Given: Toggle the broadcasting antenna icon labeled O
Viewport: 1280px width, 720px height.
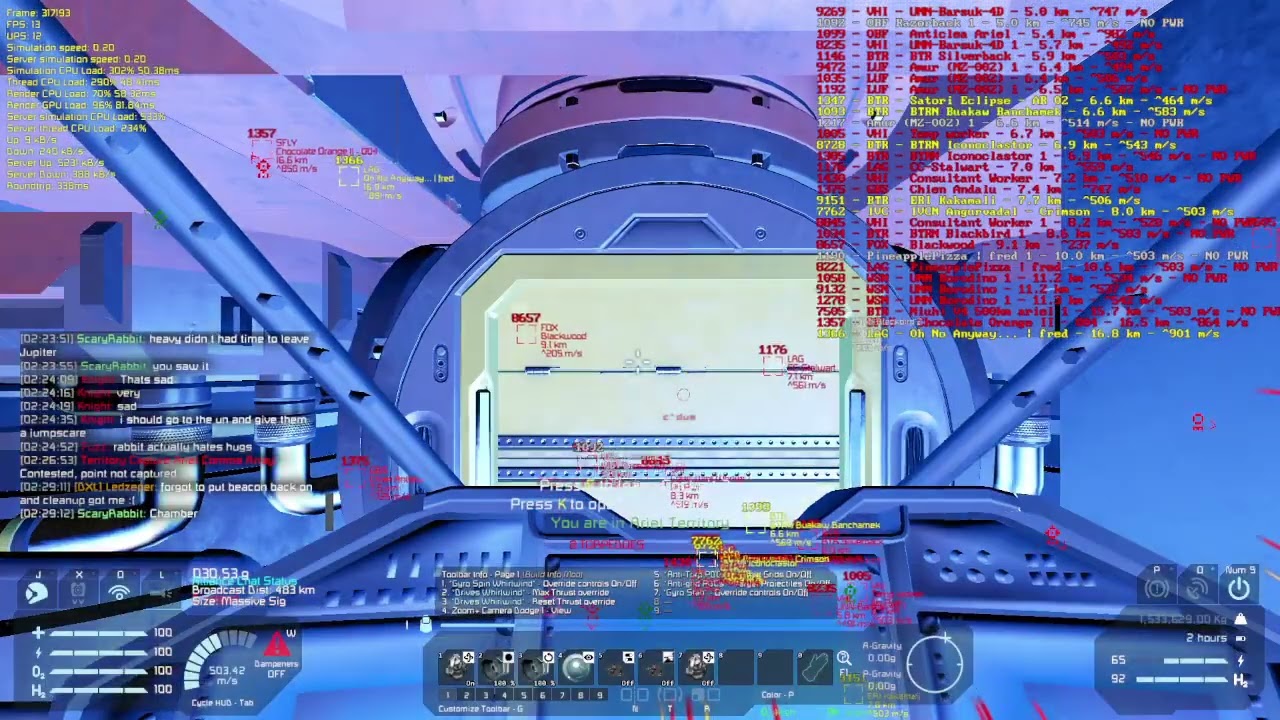Looking at the screenshot, I should pyautogui.click(x=119, y=592).
